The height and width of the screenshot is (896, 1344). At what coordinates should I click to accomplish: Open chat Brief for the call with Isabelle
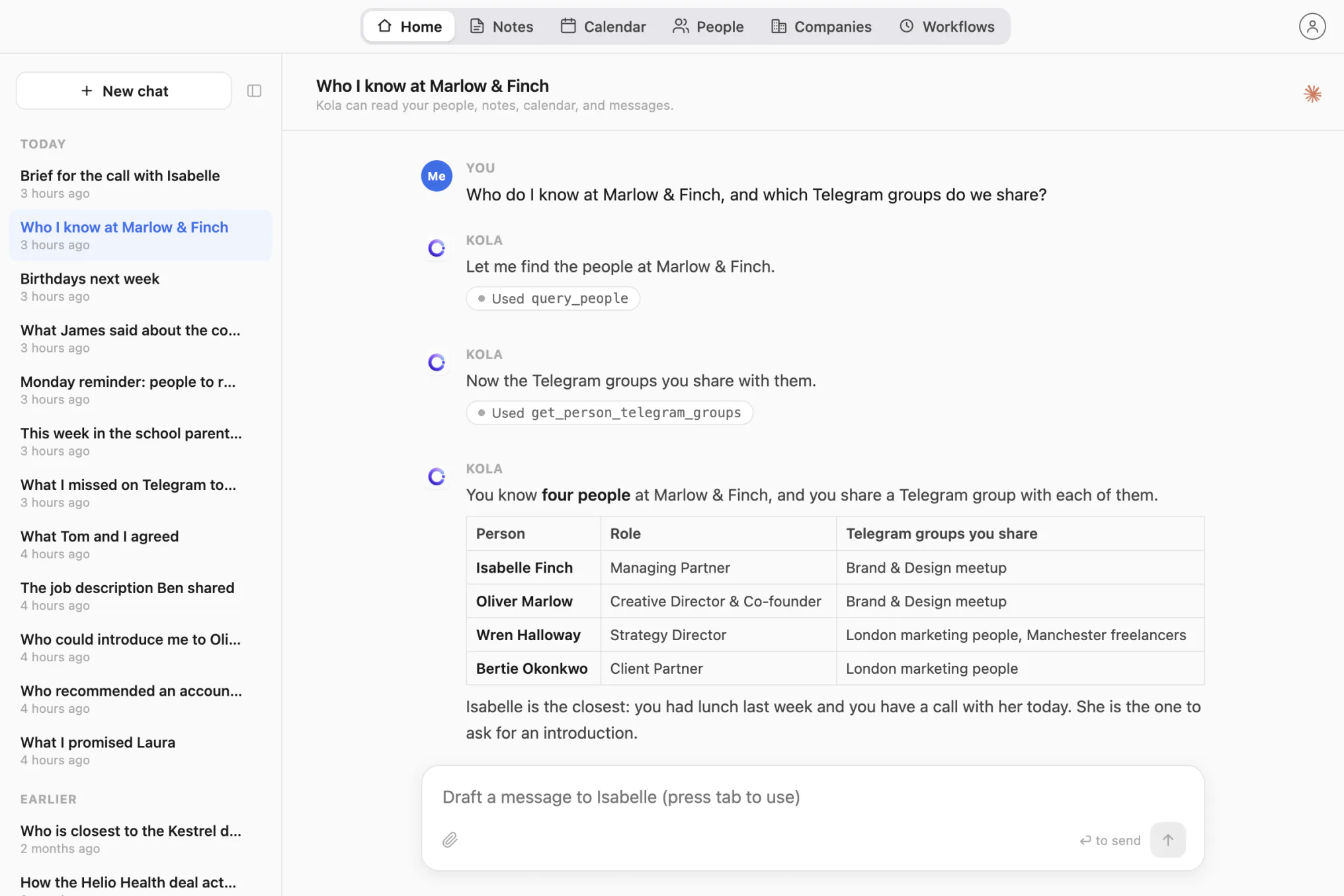(140, 184)
